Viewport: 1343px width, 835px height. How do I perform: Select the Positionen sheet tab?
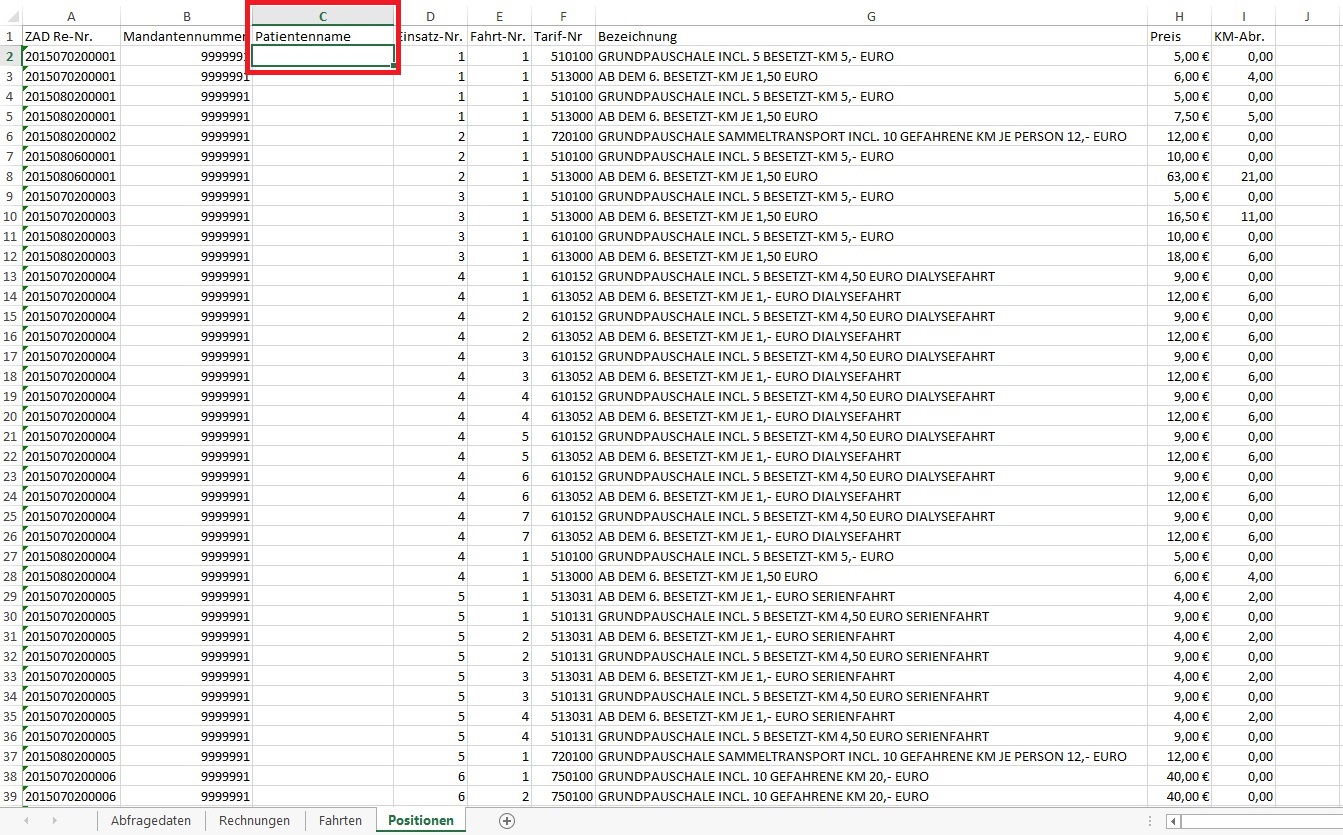coord(420,821)
